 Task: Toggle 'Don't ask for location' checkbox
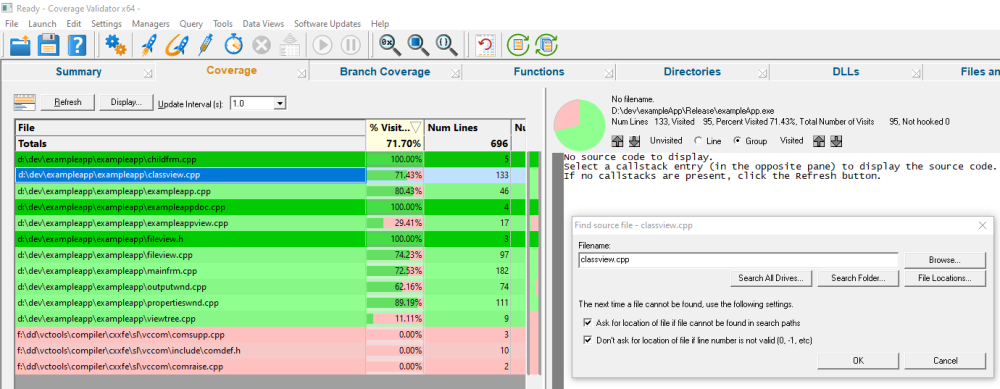point(587,340)
